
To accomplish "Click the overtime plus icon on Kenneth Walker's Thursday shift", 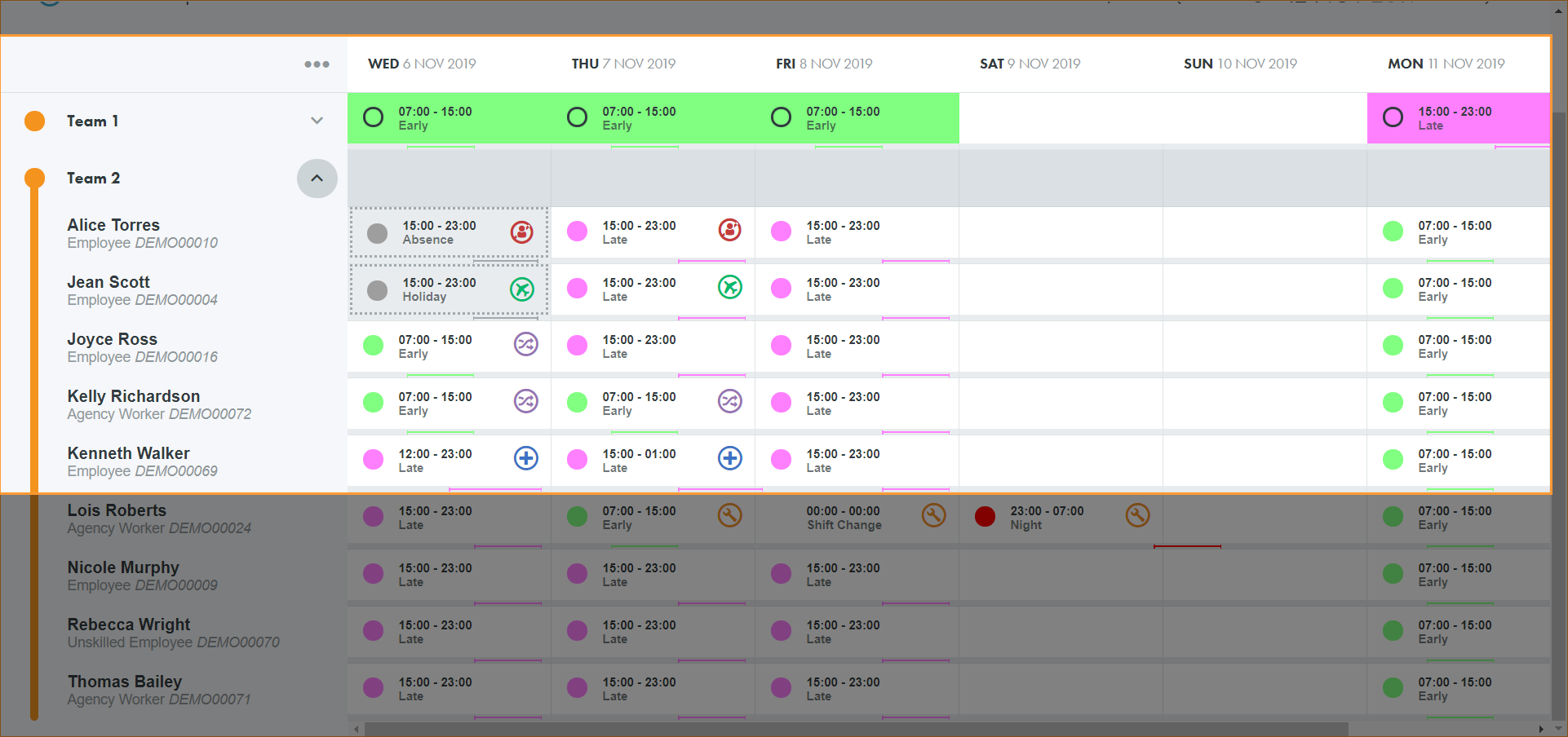I will (729, 458).
